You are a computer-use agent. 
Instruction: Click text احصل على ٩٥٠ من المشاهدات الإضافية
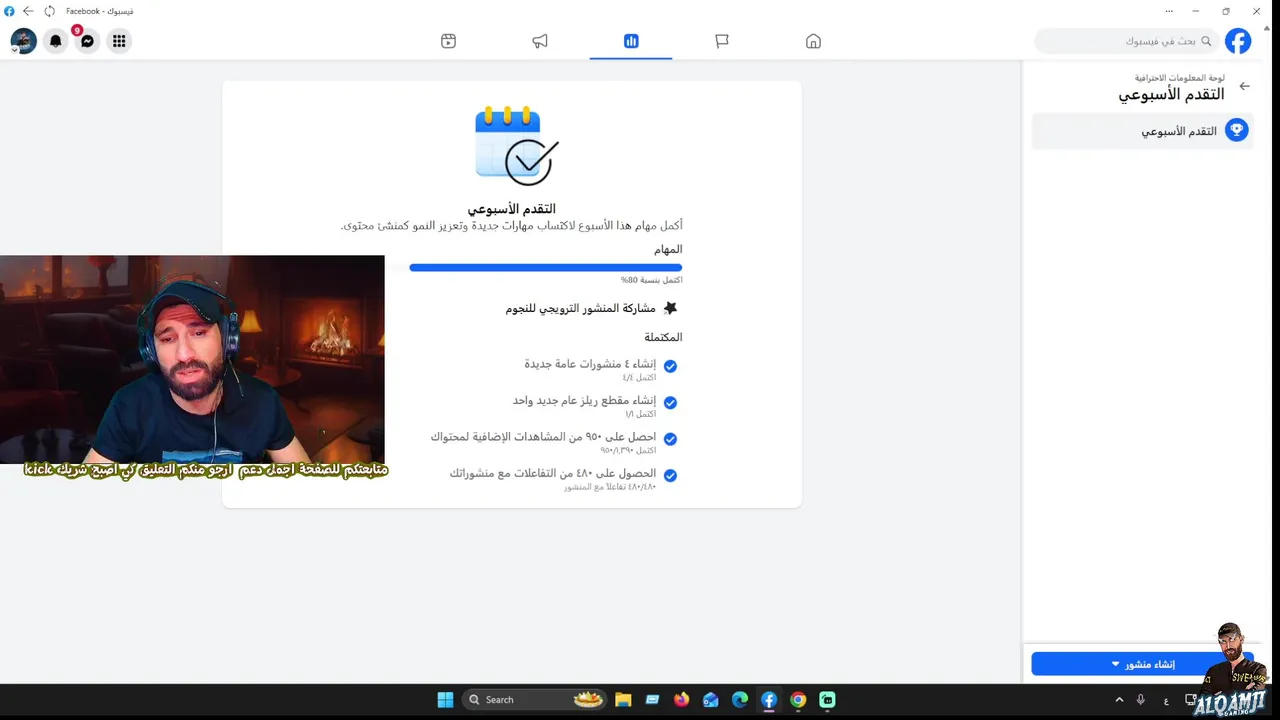pos(543,437)
